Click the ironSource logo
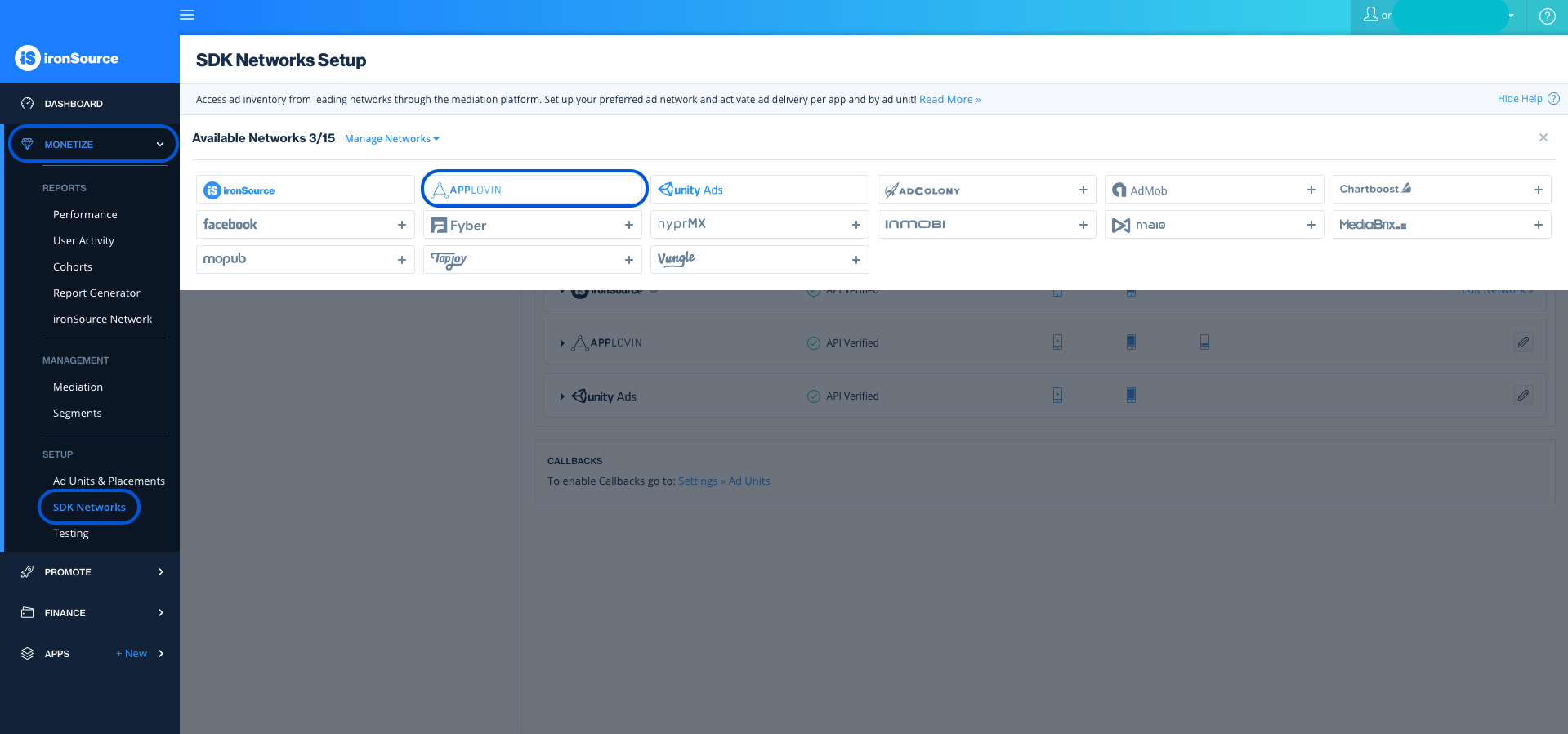 (67, 58)
